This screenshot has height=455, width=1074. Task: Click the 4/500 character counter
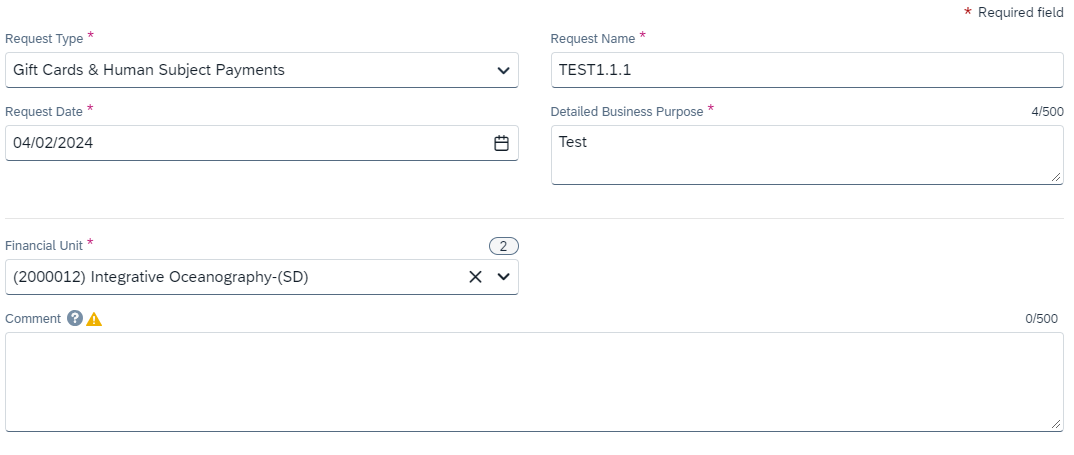tap(1046, 112)
